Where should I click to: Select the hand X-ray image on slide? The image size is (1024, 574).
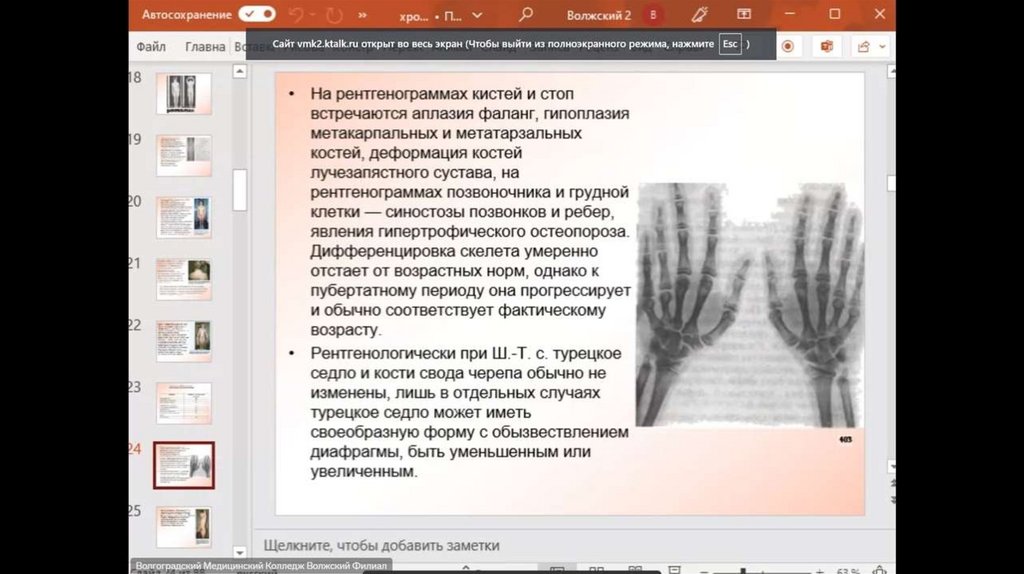coord(749,305)
